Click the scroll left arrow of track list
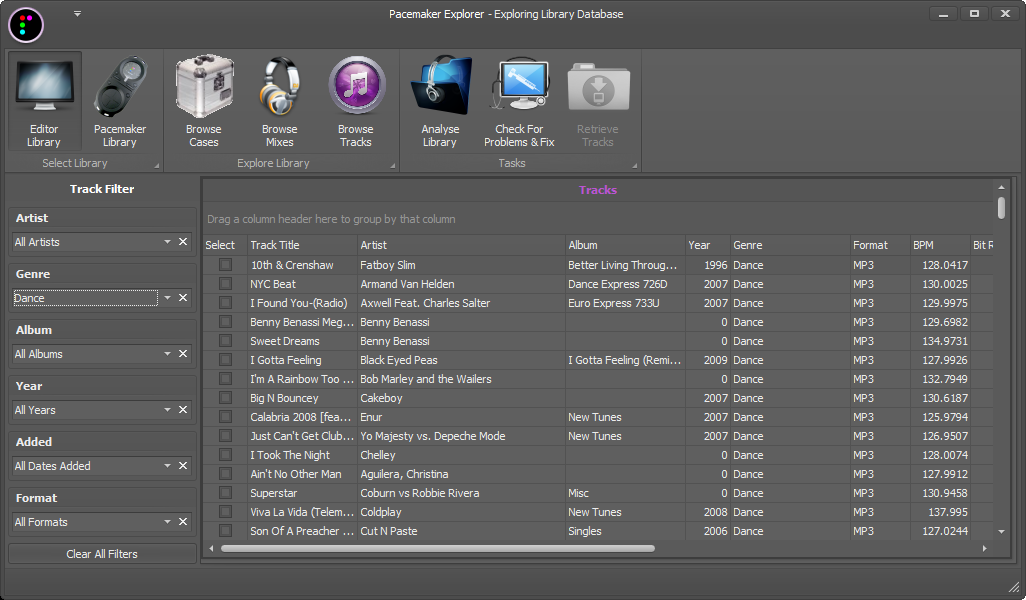The image size is (1026, 600). [x=211, y=548]
